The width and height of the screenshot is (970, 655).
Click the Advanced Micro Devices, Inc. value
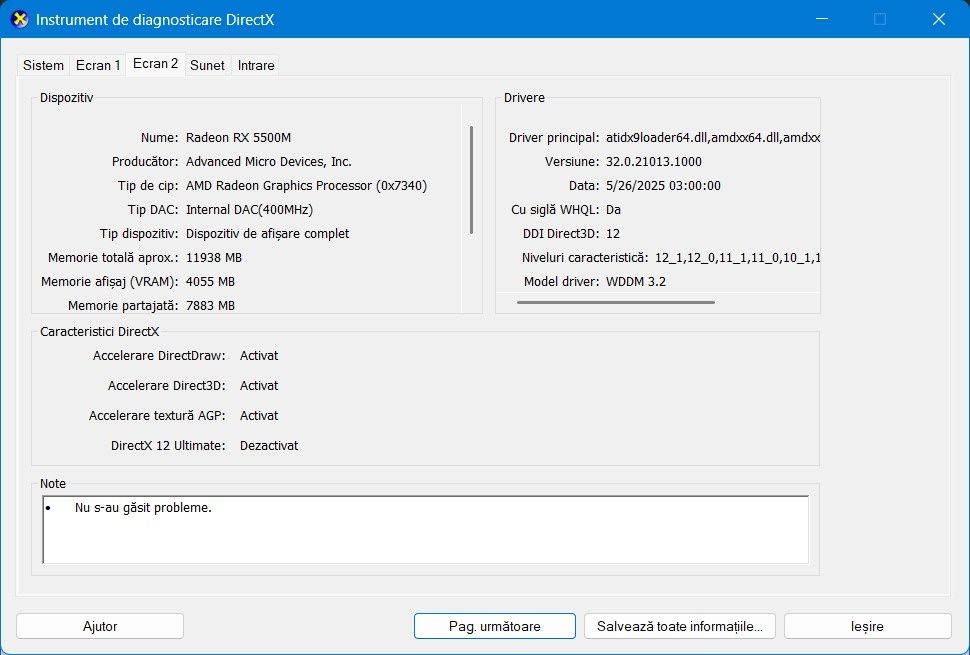point(268,161)
